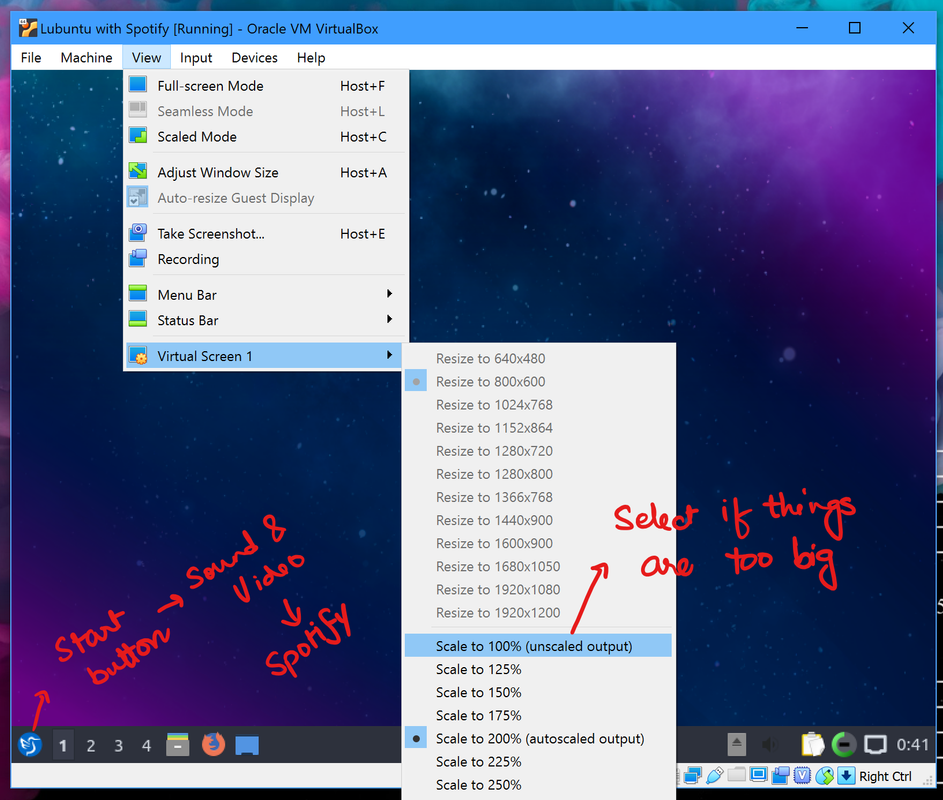Click the display status bar icon

tap(758, 775)
